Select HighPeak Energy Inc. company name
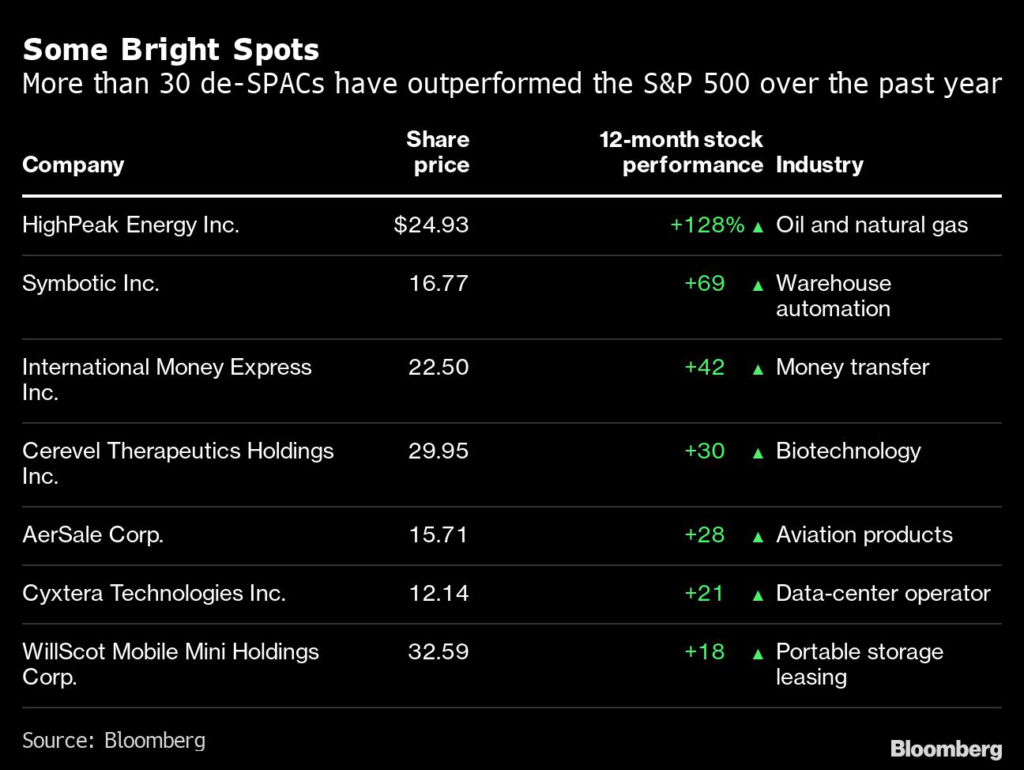 [x=131, y=225]
